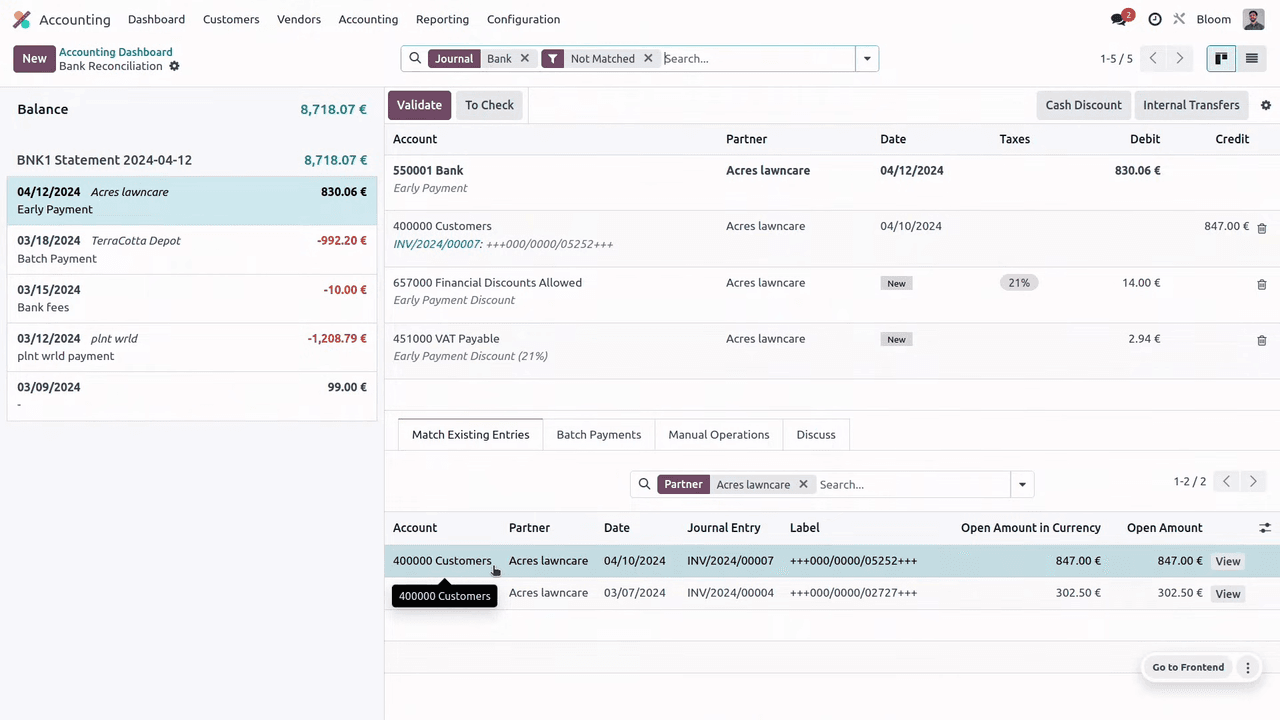
Task: Click the Validate button
Action: pyautogui.click(x=419, y=105)
